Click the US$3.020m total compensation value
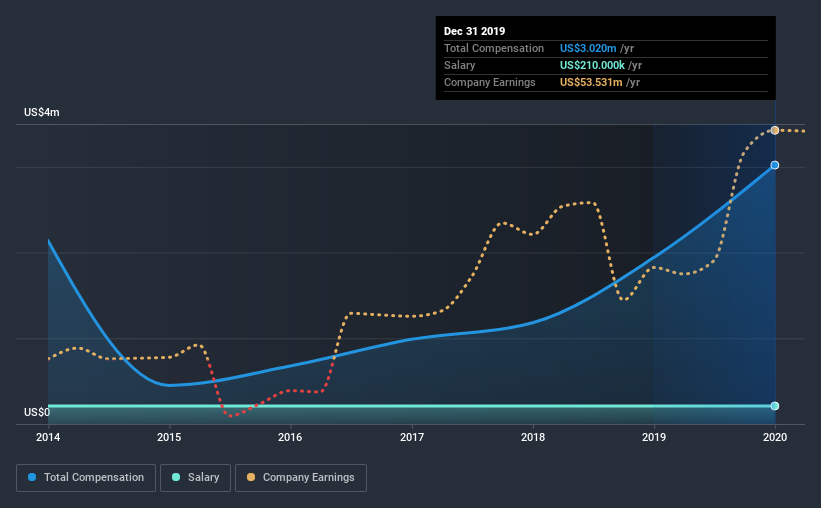Image resolution: width=821 pixels, height=508 pixels. 588,48
